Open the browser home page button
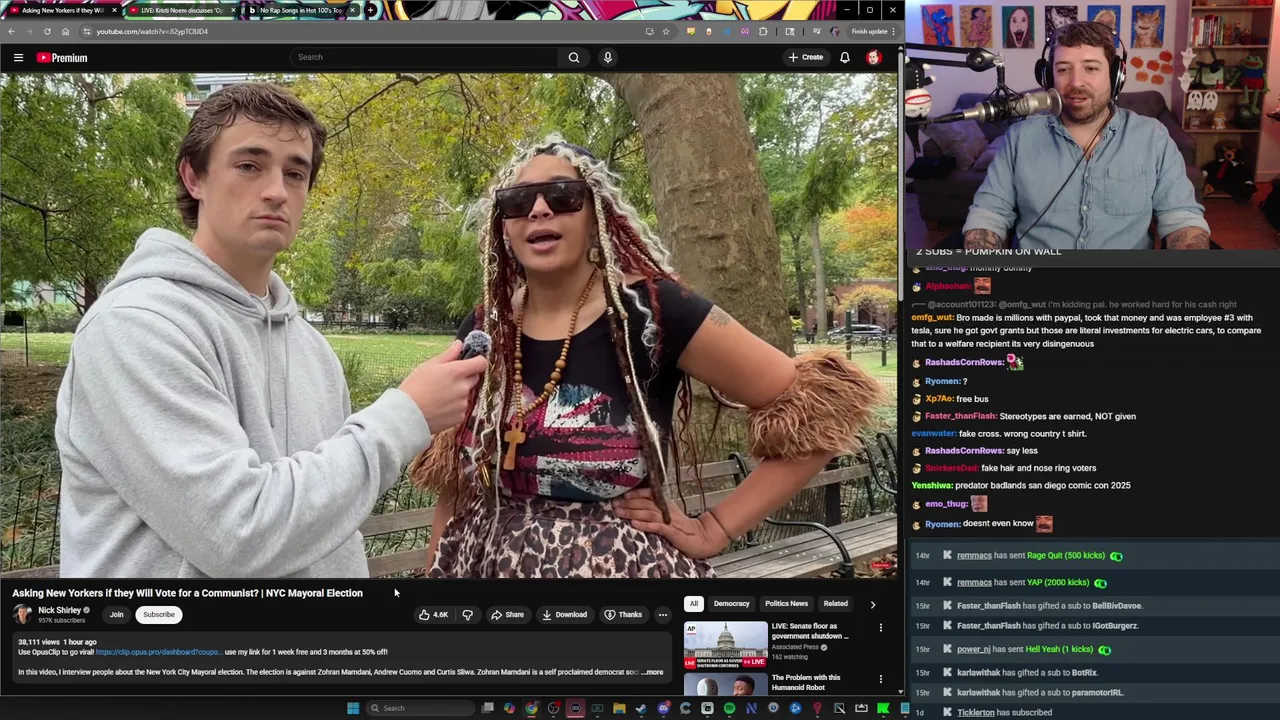 click(65, 31)
